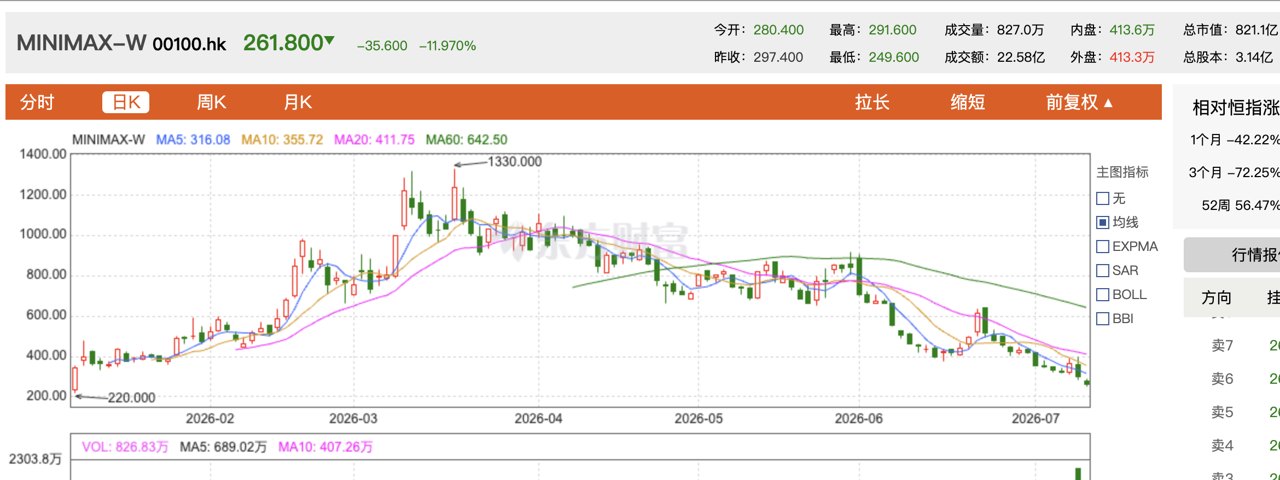Viewport: 1280px width, 480px height.
Task: Toggle the 均线 moving average checkbox
Action: tap(1103, 222)
